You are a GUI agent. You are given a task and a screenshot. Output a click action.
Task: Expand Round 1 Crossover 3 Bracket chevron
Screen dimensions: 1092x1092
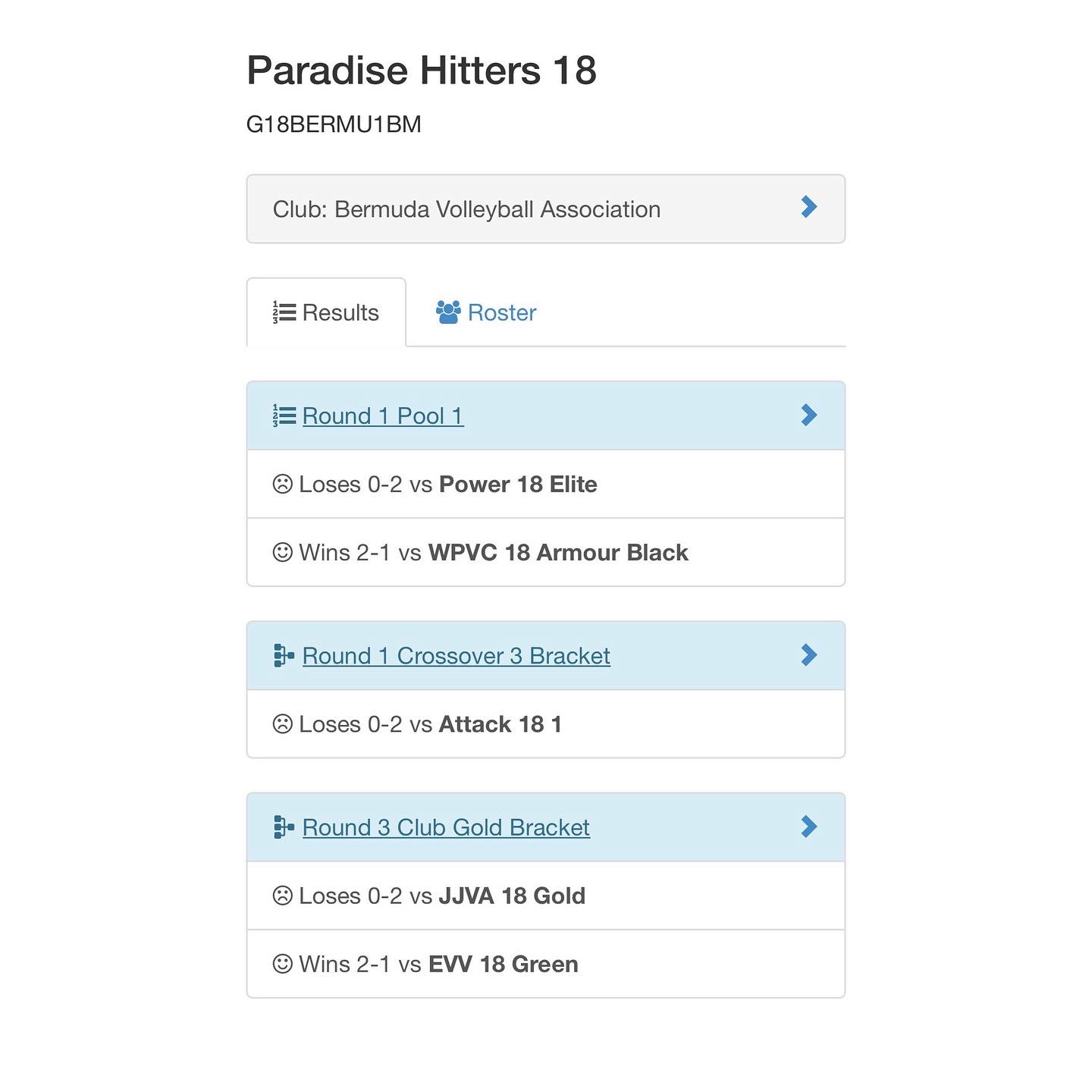[809, 655]
